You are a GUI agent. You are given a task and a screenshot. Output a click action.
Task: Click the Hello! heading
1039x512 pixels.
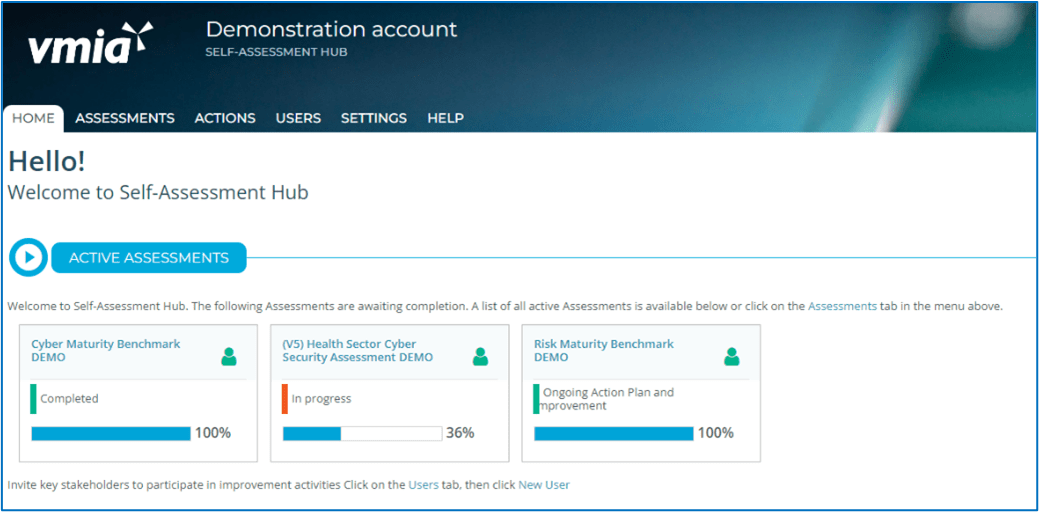click(46, 163)
